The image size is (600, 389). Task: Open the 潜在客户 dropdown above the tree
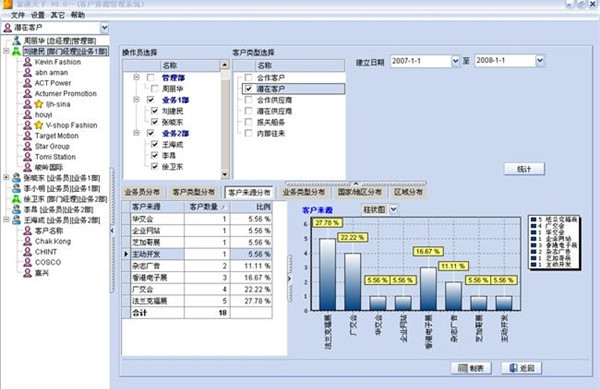[104, 28]
